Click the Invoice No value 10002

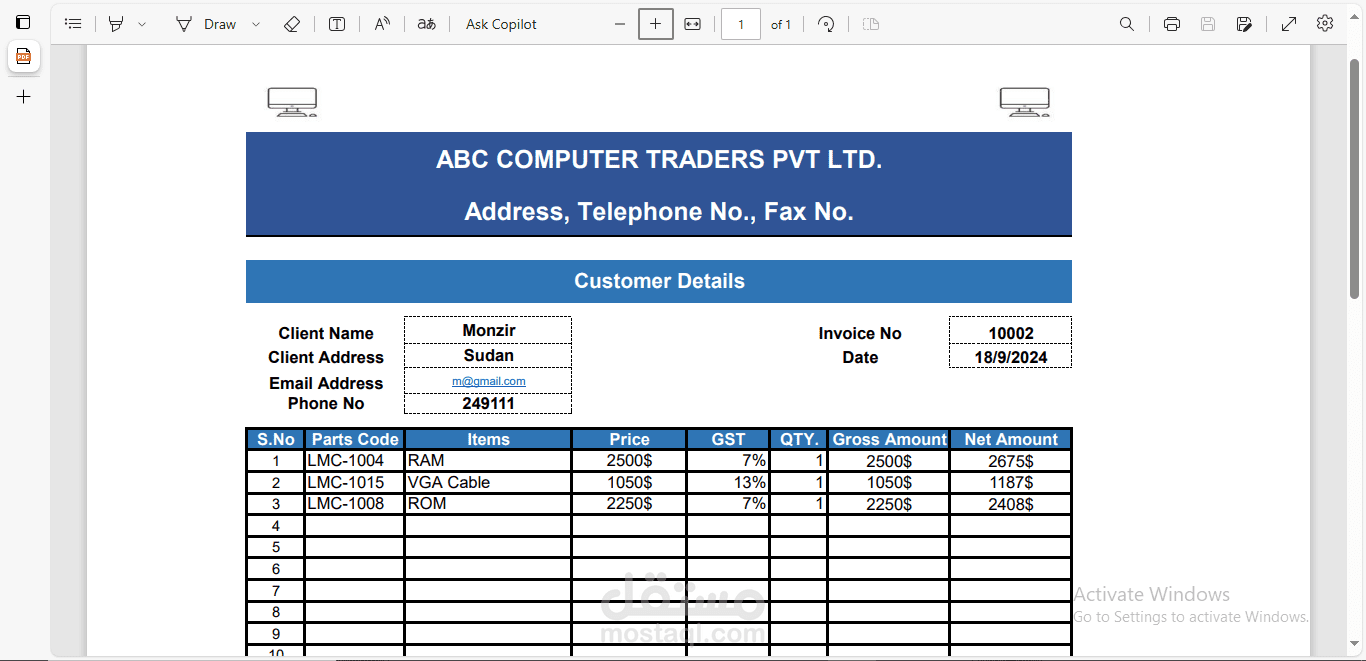1011,333
